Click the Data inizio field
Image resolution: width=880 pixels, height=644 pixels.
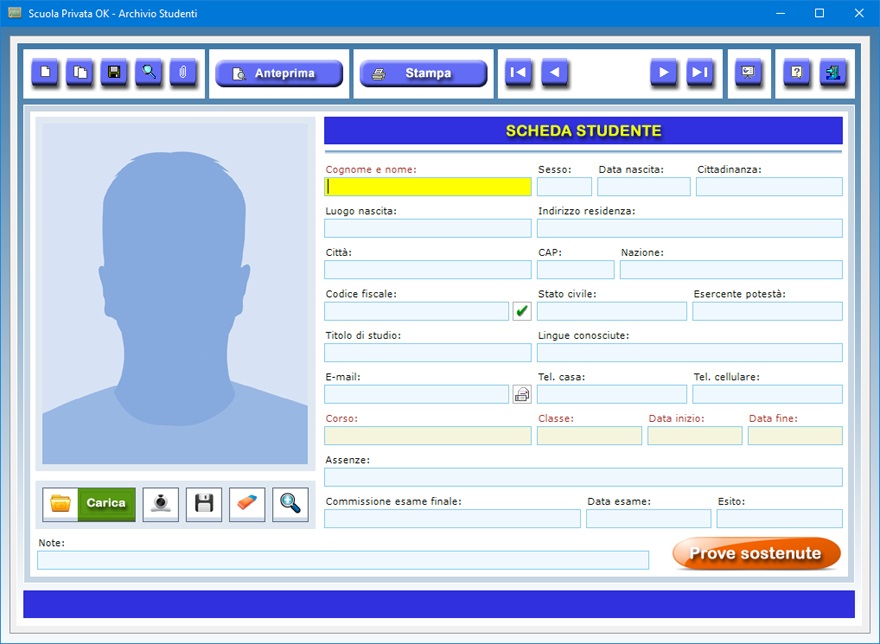pyautogui.click(x=695, y=436)
